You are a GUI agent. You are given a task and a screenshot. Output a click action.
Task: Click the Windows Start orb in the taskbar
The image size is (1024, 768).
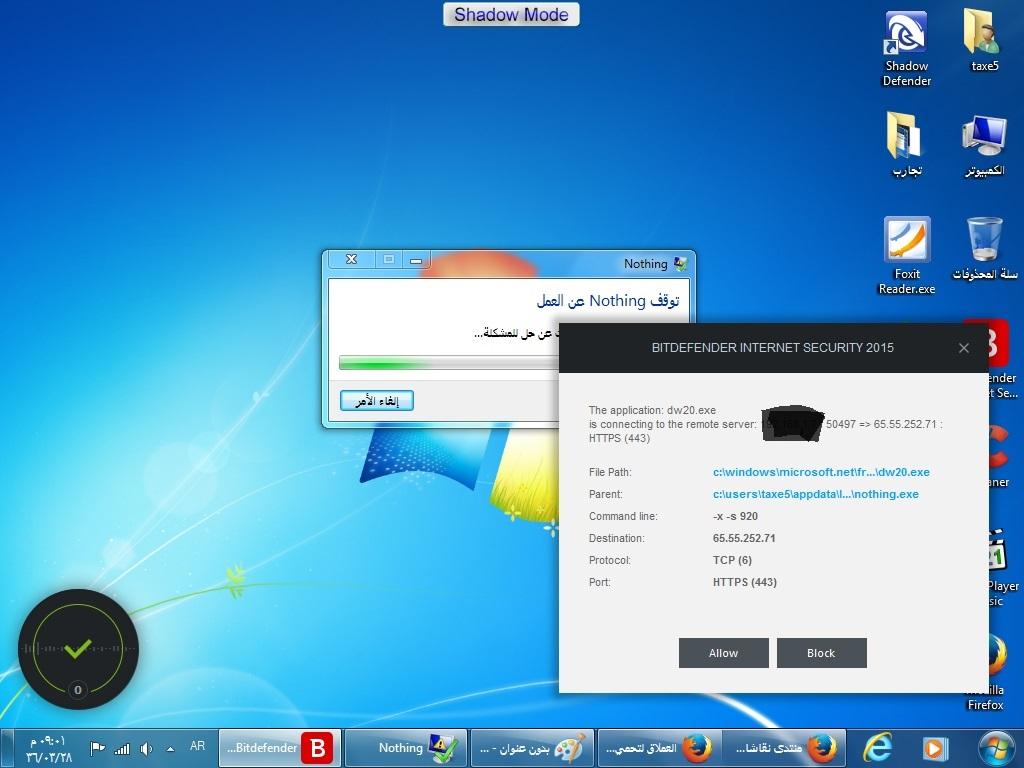tap(997, 748)
